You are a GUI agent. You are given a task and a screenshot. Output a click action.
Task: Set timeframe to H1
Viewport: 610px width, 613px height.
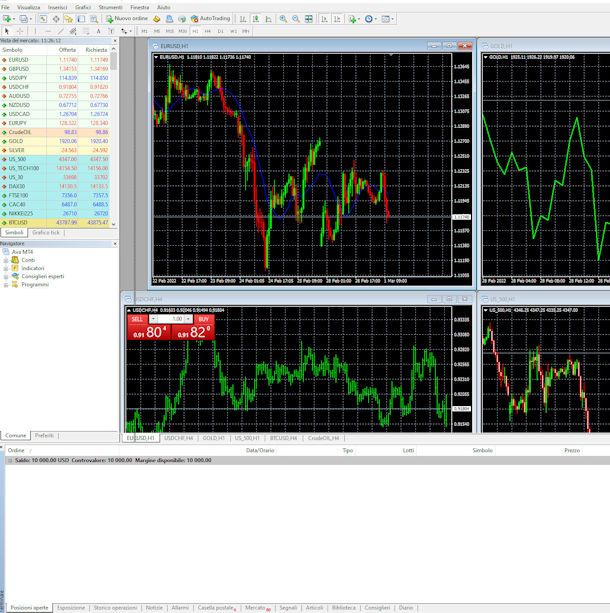point(196,31)
